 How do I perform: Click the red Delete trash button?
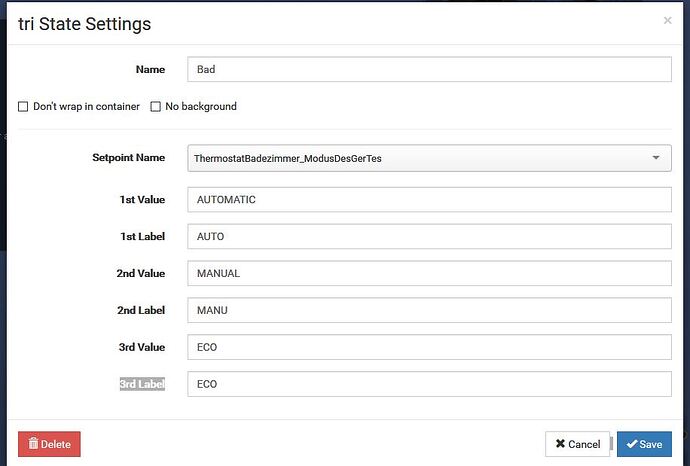49,444
